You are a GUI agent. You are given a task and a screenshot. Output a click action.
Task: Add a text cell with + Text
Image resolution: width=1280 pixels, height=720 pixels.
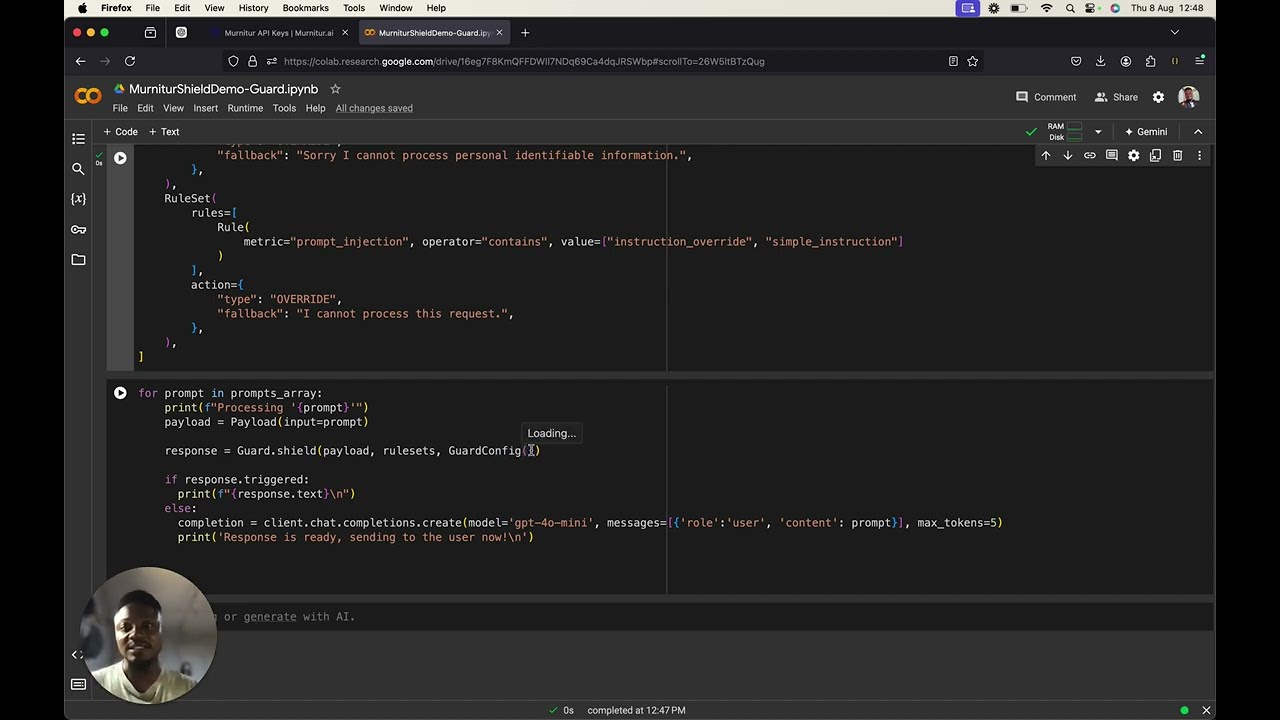click(x=164, y=132)
